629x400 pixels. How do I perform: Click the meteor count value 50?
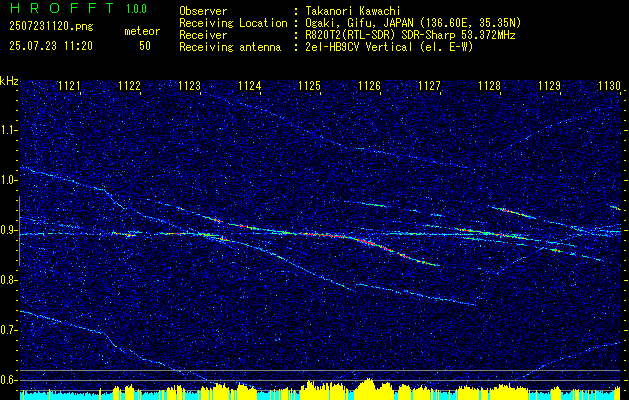(x=145, y=46)
